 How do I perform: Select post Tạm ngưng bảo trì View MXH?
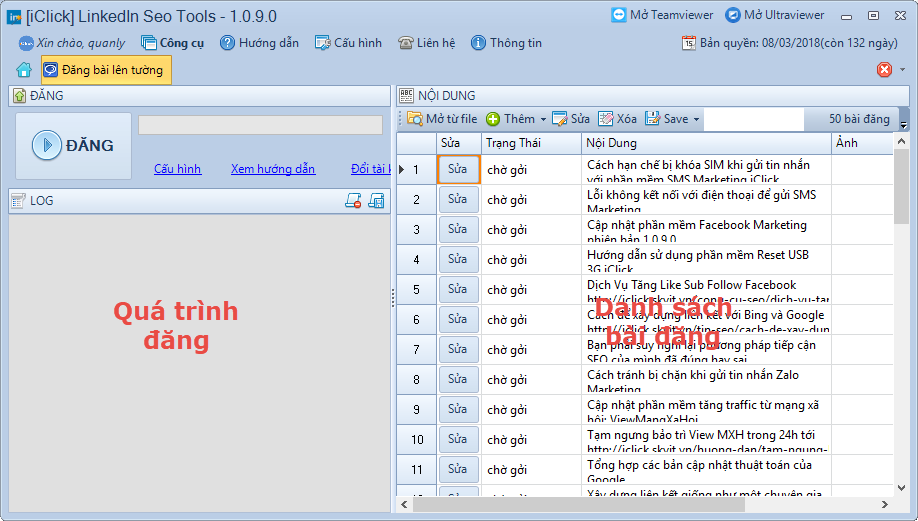[x=706, y=440]
